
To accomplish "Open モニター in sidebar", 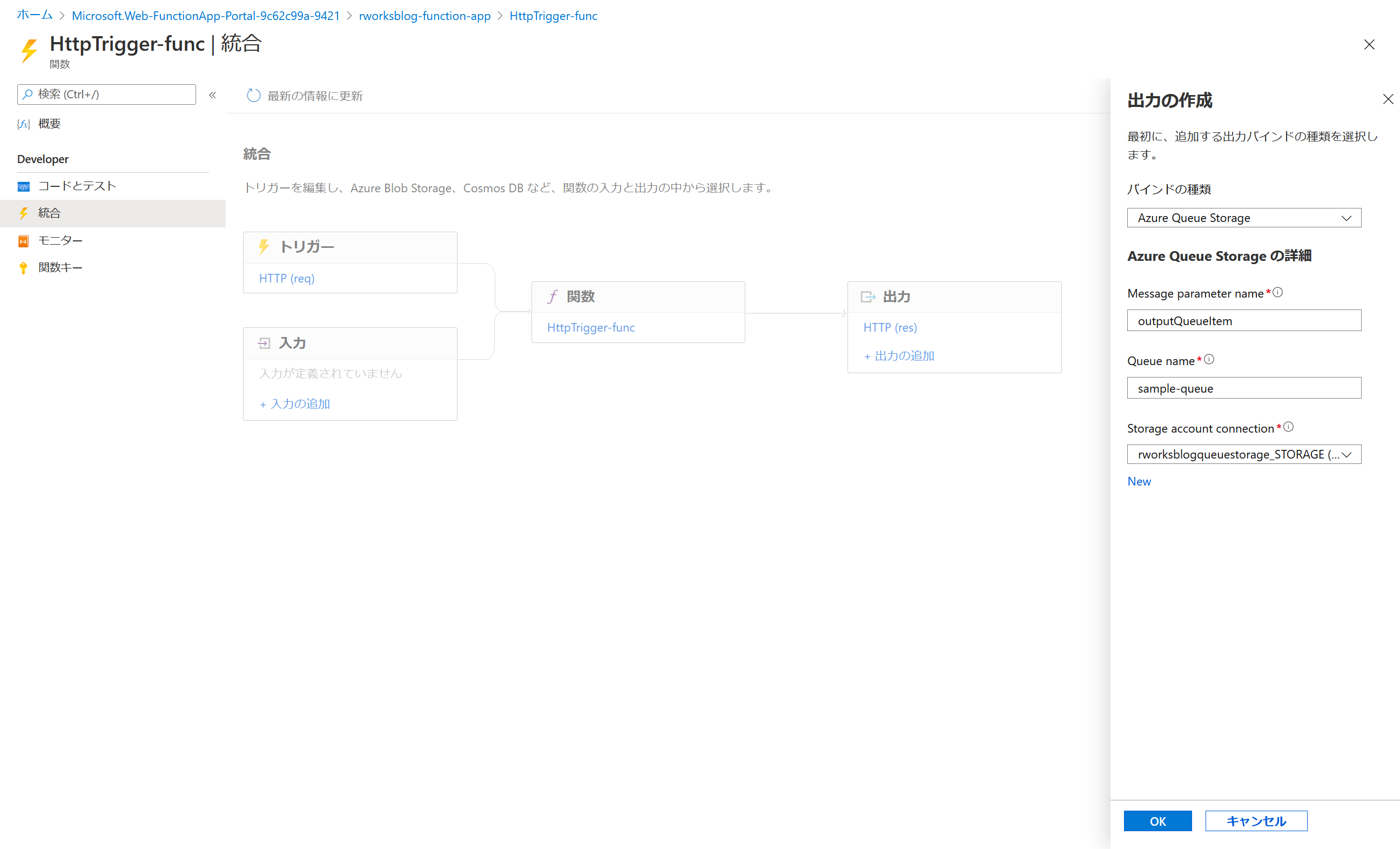I will [60, 240].
